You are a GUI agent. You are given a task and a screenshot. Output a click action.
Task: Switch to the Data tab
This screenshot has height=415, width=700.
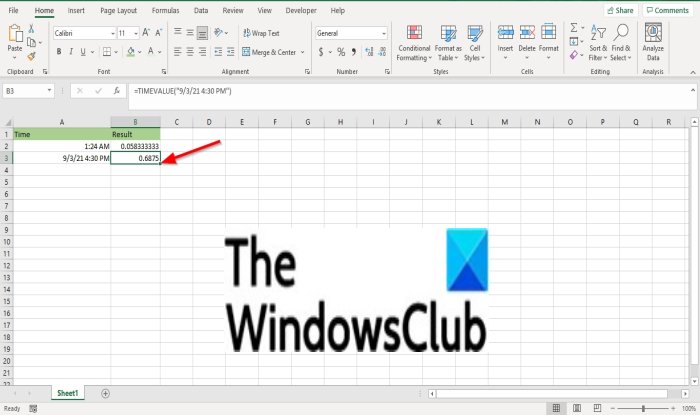click(x=201, y=10)
